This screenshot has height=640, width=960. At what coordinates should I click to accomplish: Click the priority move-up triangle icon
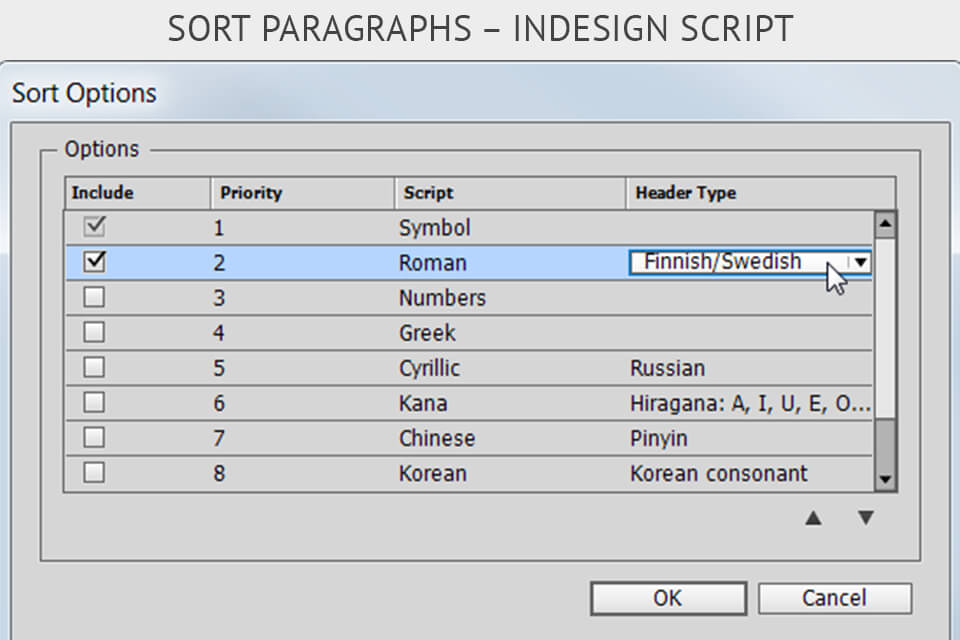tap(815, 519)
